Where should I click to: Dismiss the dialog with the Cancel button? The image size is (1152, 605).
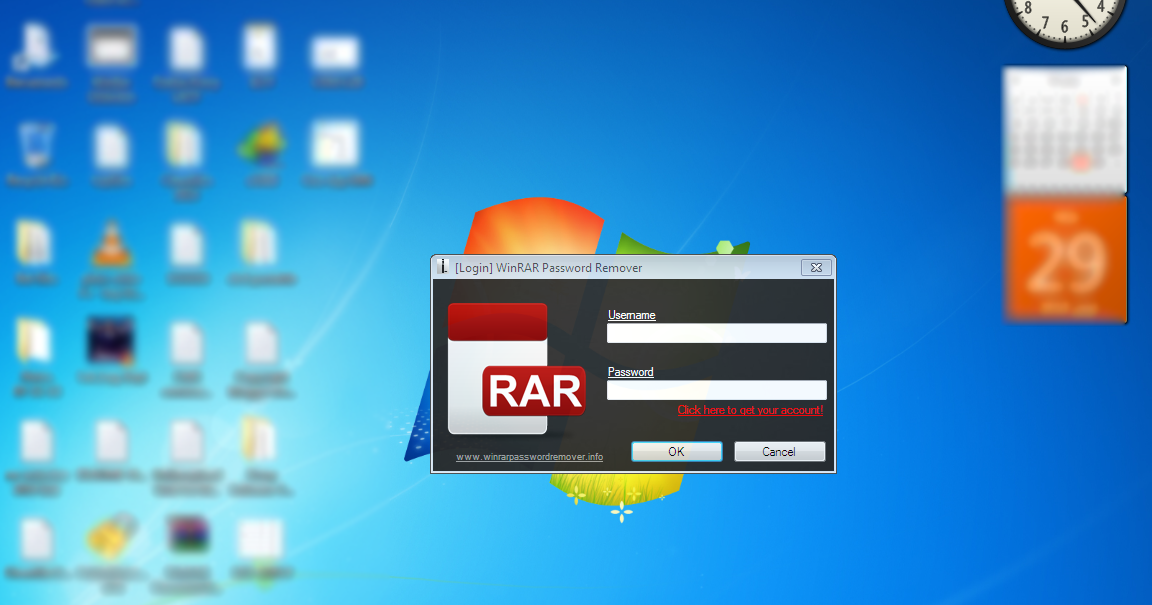780,451
